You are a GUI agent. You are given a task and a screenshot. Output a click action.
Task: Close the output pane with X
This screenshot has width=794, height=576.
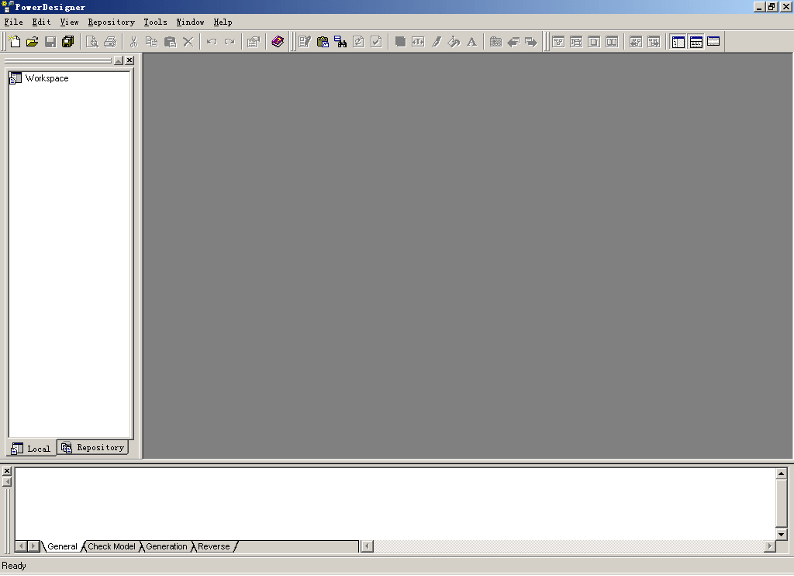pos(7,471)
